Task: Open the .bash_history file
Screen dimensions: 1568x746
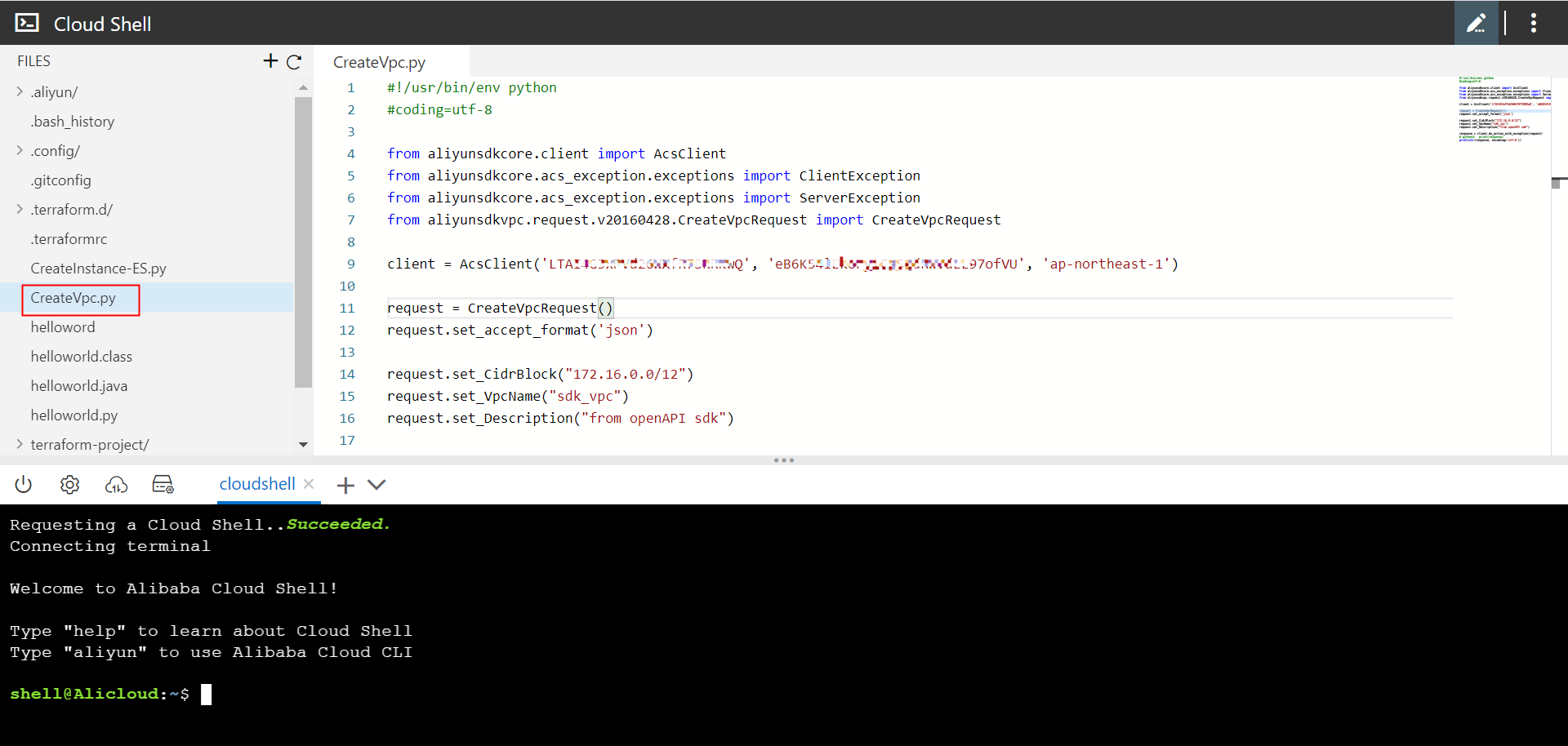Action: click(x=73, y=122)
